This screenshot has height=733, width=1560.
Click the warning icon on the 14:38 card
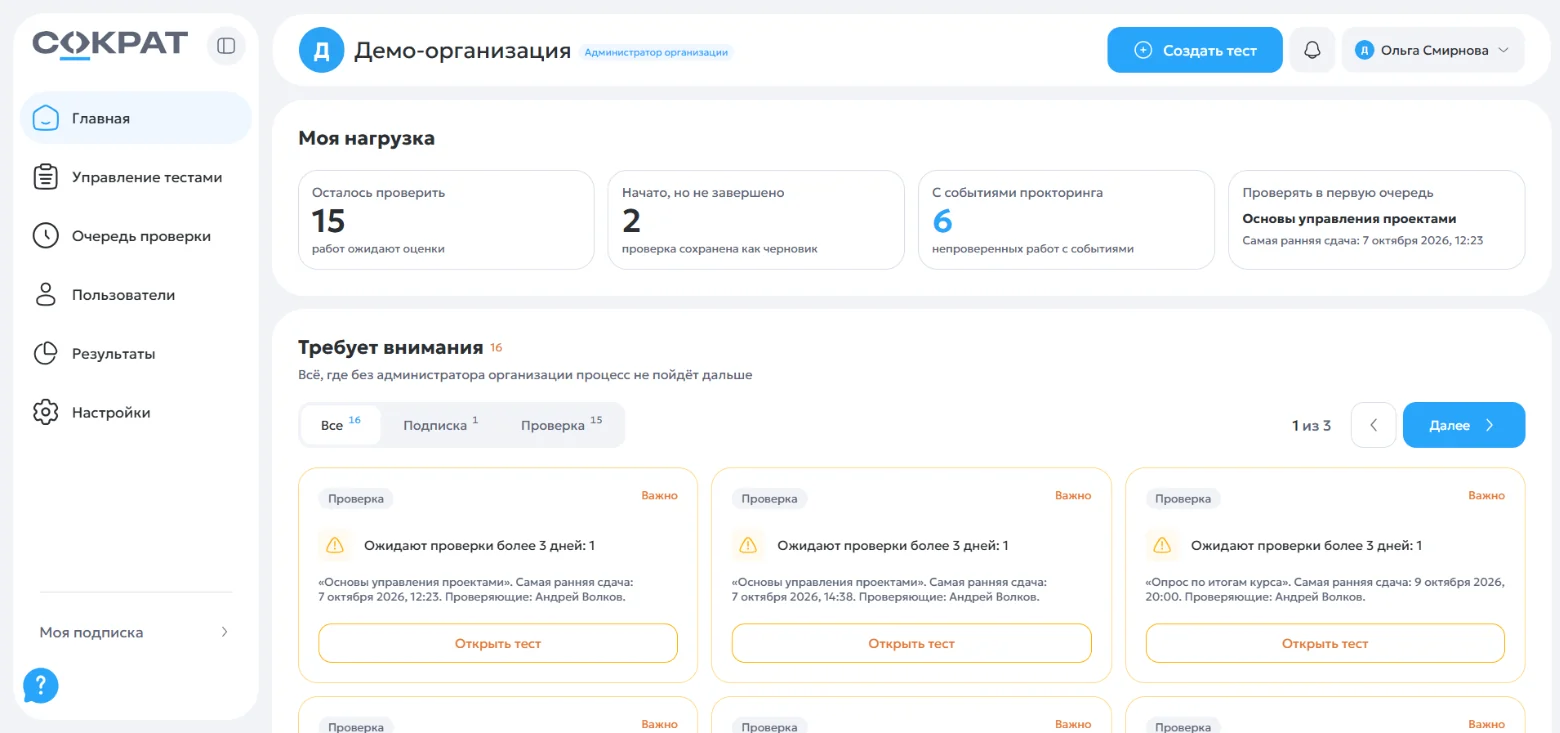[748, 545]
